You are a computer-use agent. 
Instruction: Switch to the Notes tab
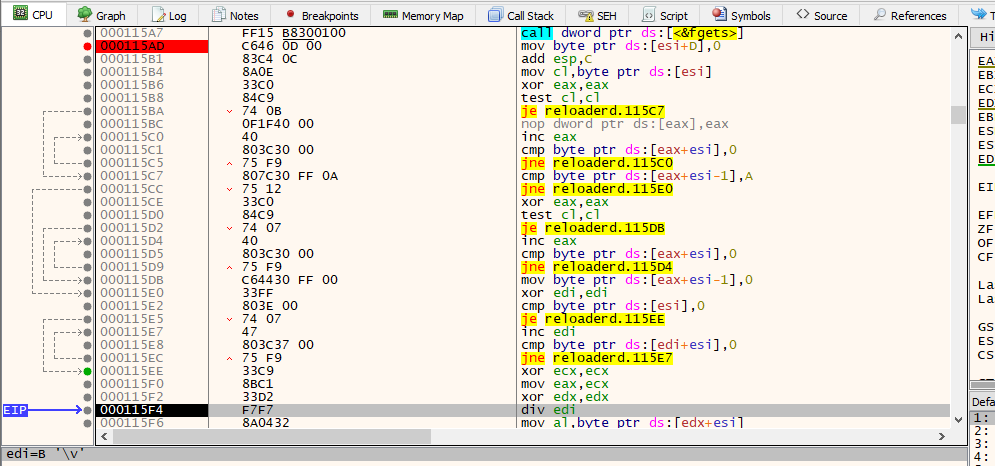click(235, 15)
